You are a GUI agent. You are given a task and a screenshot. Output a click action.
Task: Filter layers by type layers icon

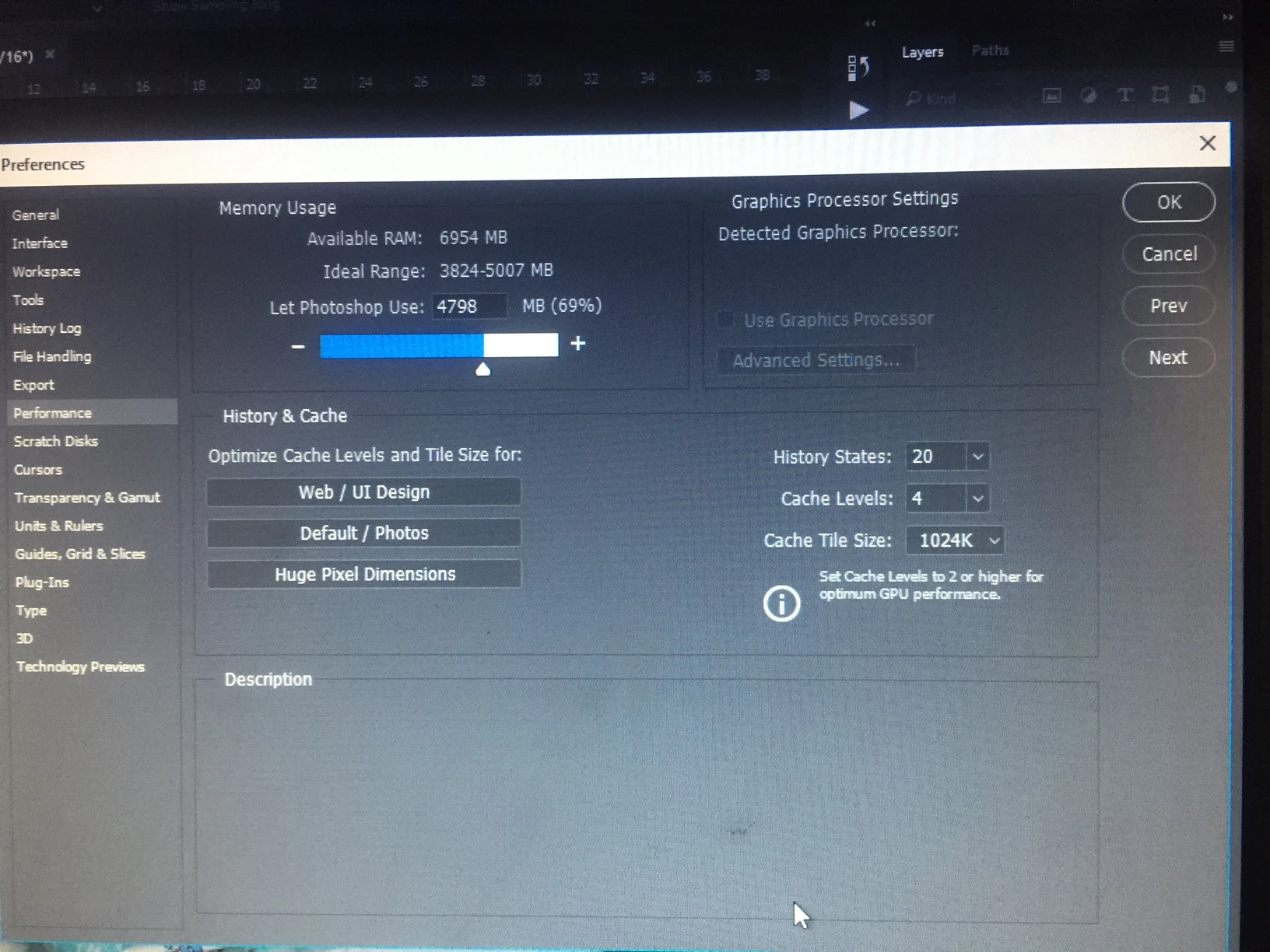pyautogui.click(x=1124, y=94)
